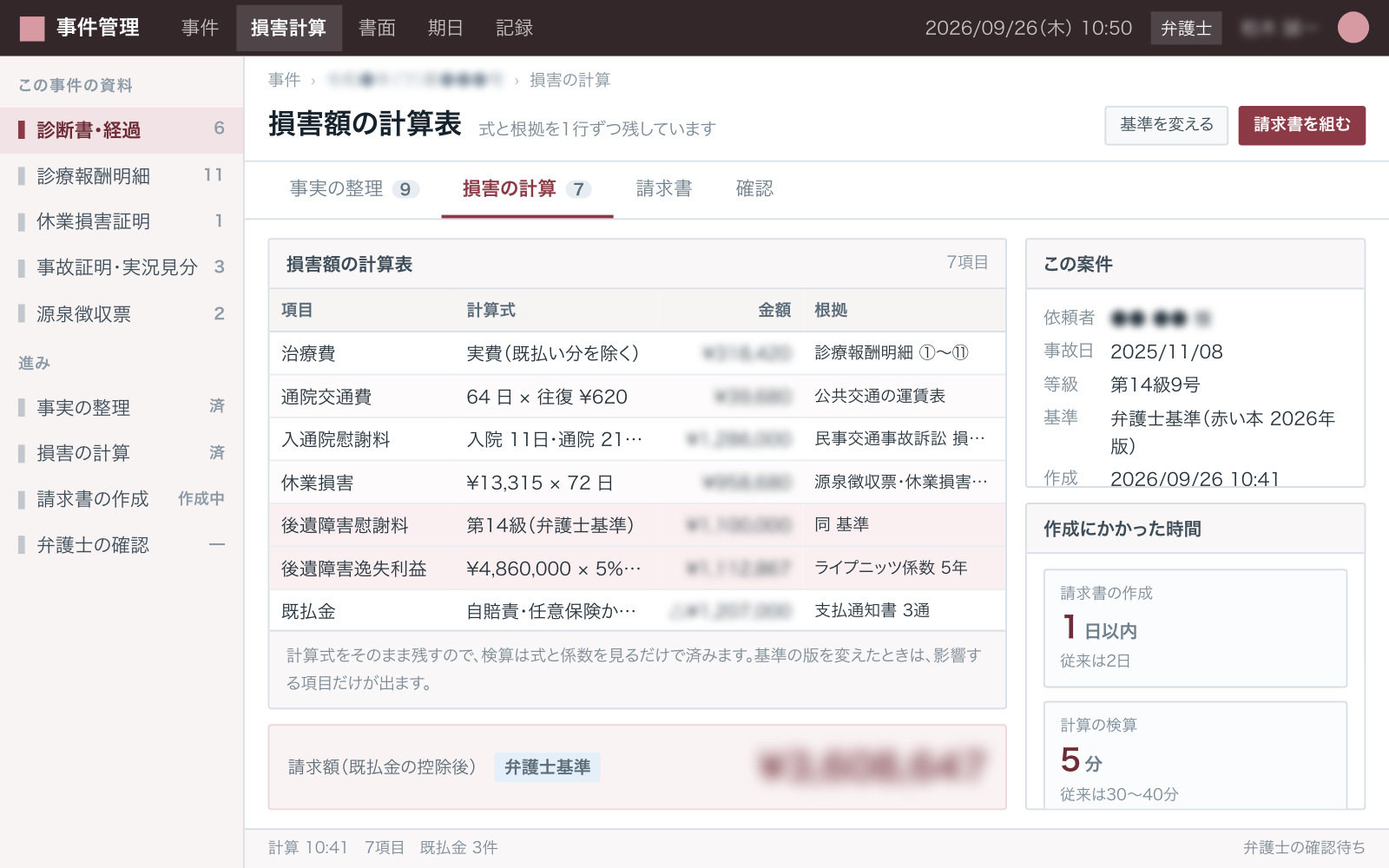The image size is (1389, 868).
Task: Go to 損害の計算 progress step
Action: (x=122, y=453)
